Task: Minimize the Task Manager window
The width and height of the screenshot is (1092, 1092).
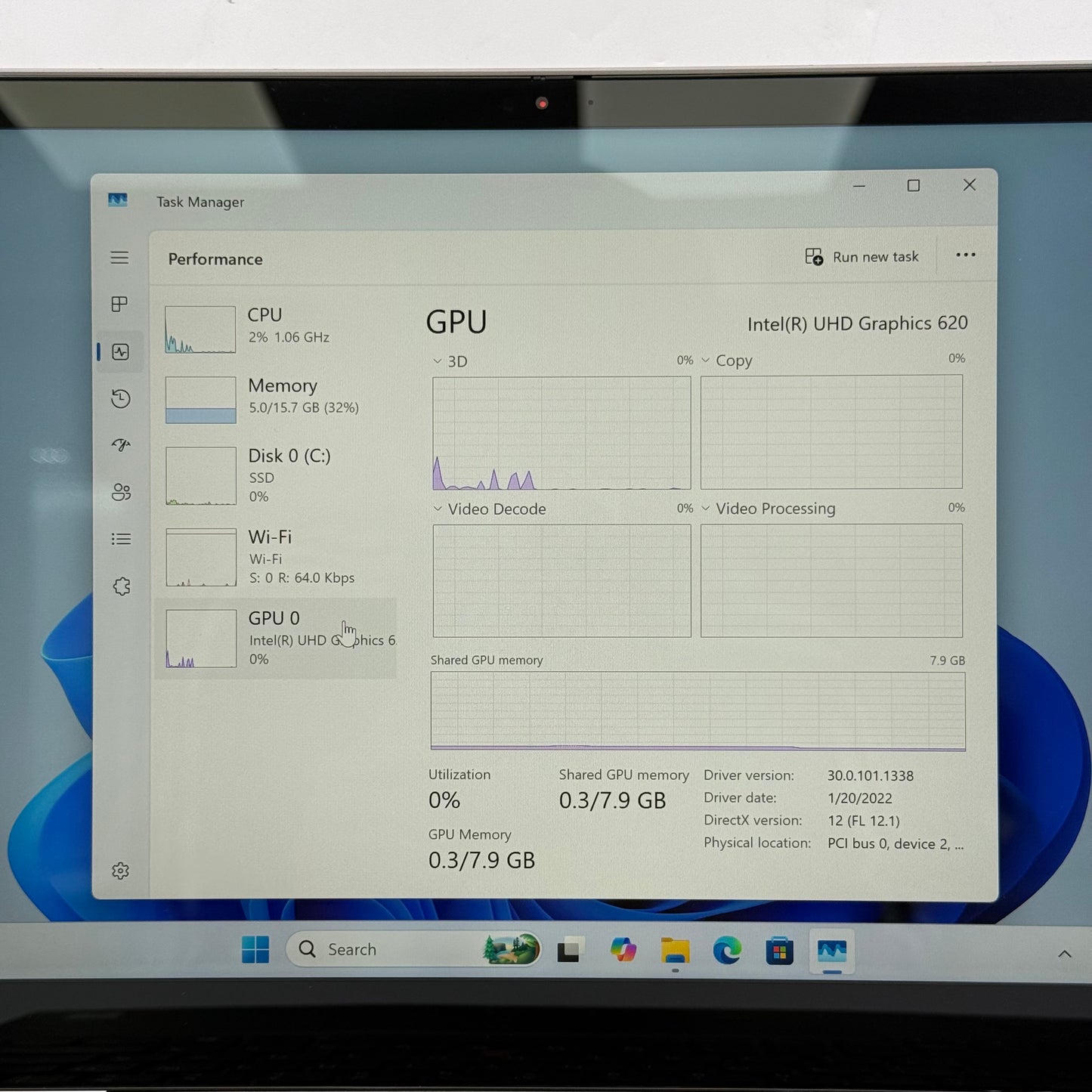Action: [859, 186]
